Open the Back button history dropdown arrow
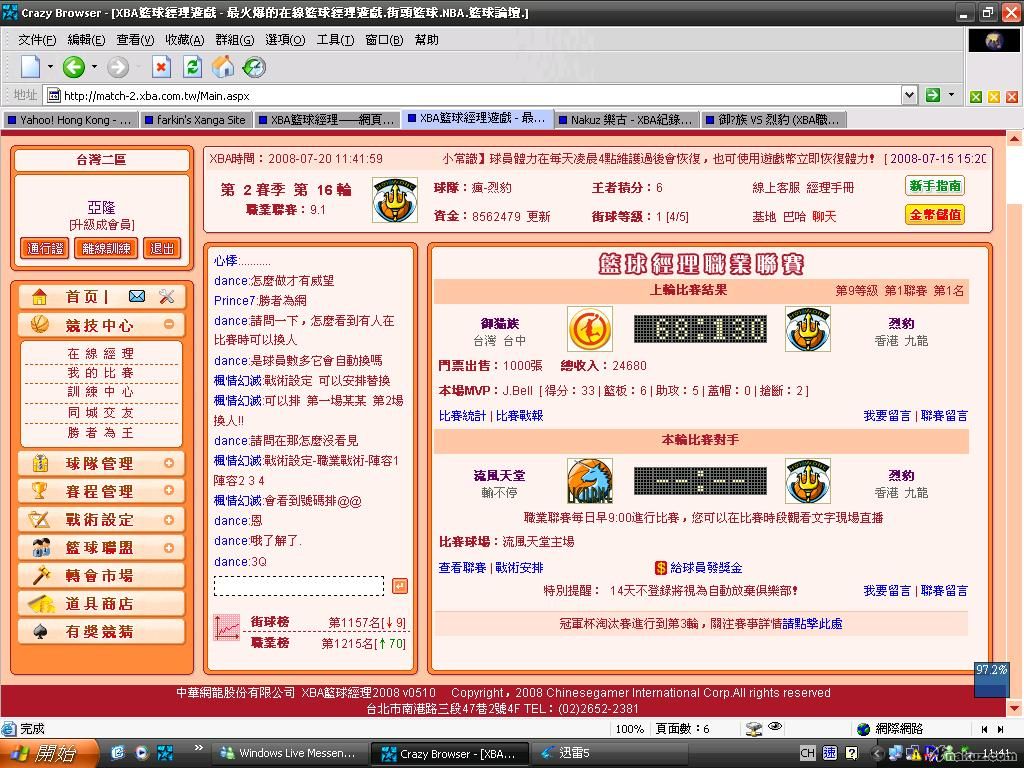 94,67
